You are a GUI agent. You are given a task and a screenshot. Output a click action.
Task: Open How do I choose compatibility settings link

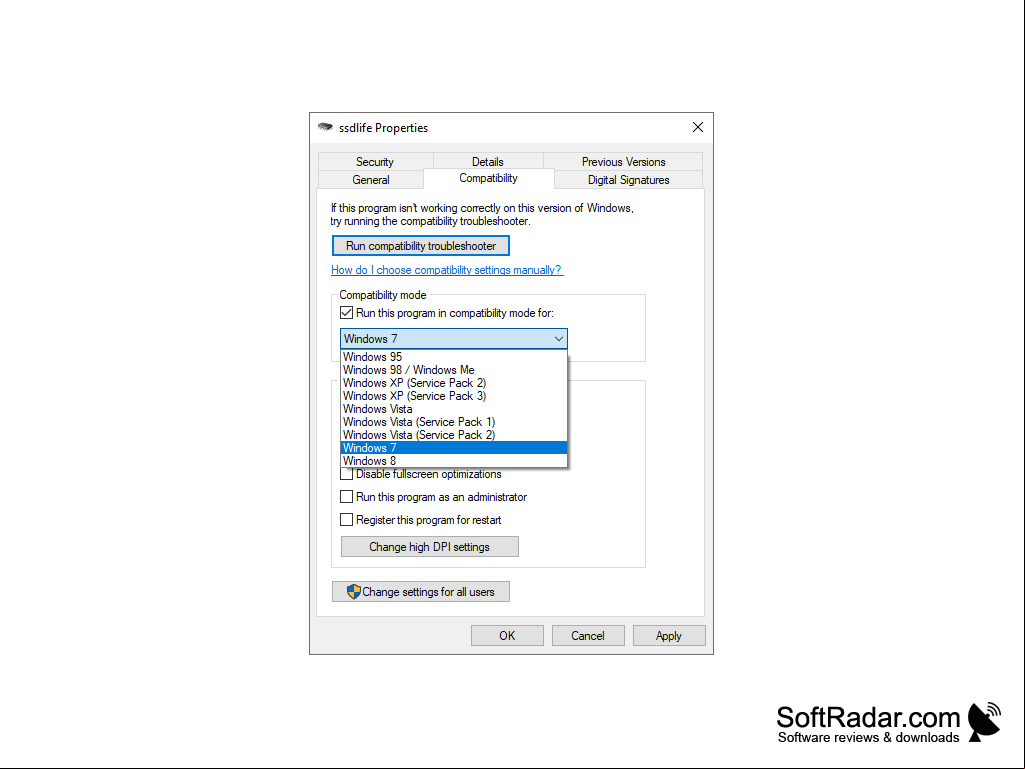[x=446, y=270]
